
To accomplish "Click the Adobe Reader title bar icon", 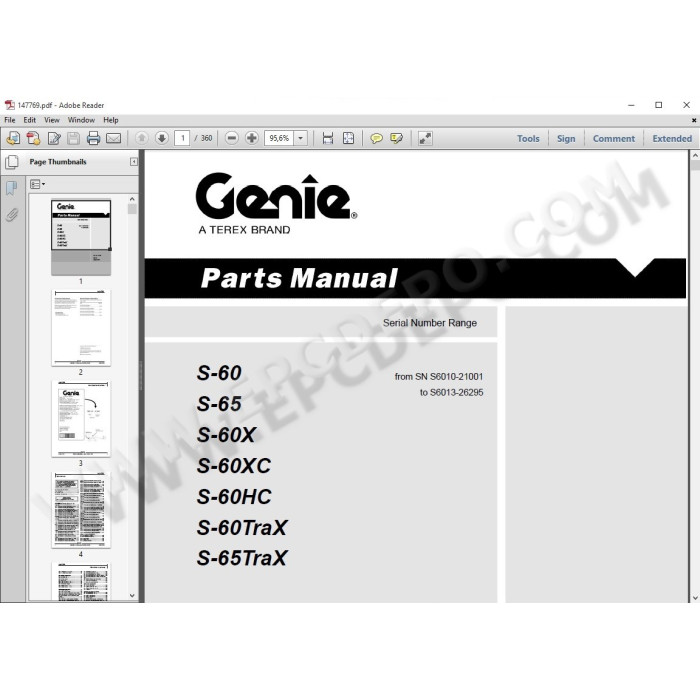I will (9, 105).
